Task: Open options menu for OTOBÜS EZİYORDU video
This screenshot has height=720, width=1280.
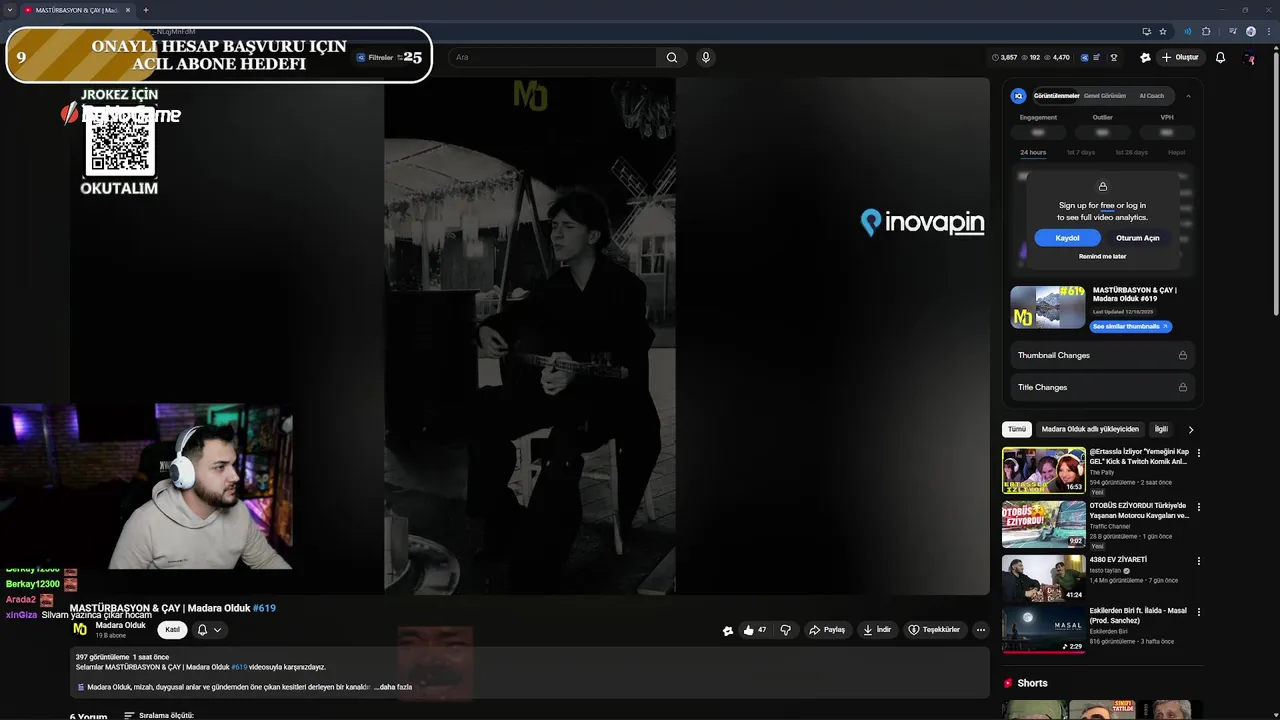Action: [1199, 507]
